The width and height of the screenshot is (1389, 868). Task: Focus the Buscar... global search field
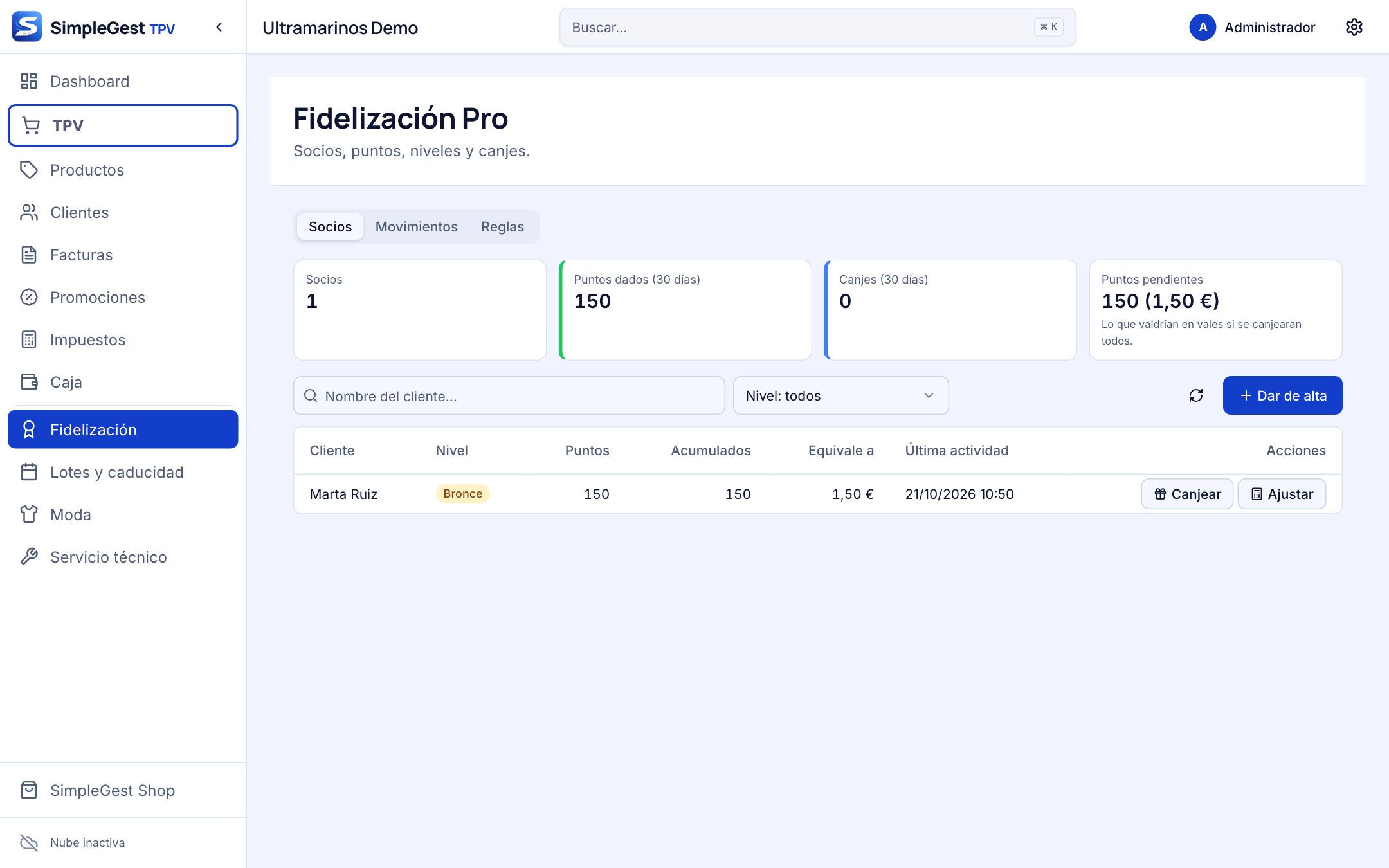coord(817,27)
